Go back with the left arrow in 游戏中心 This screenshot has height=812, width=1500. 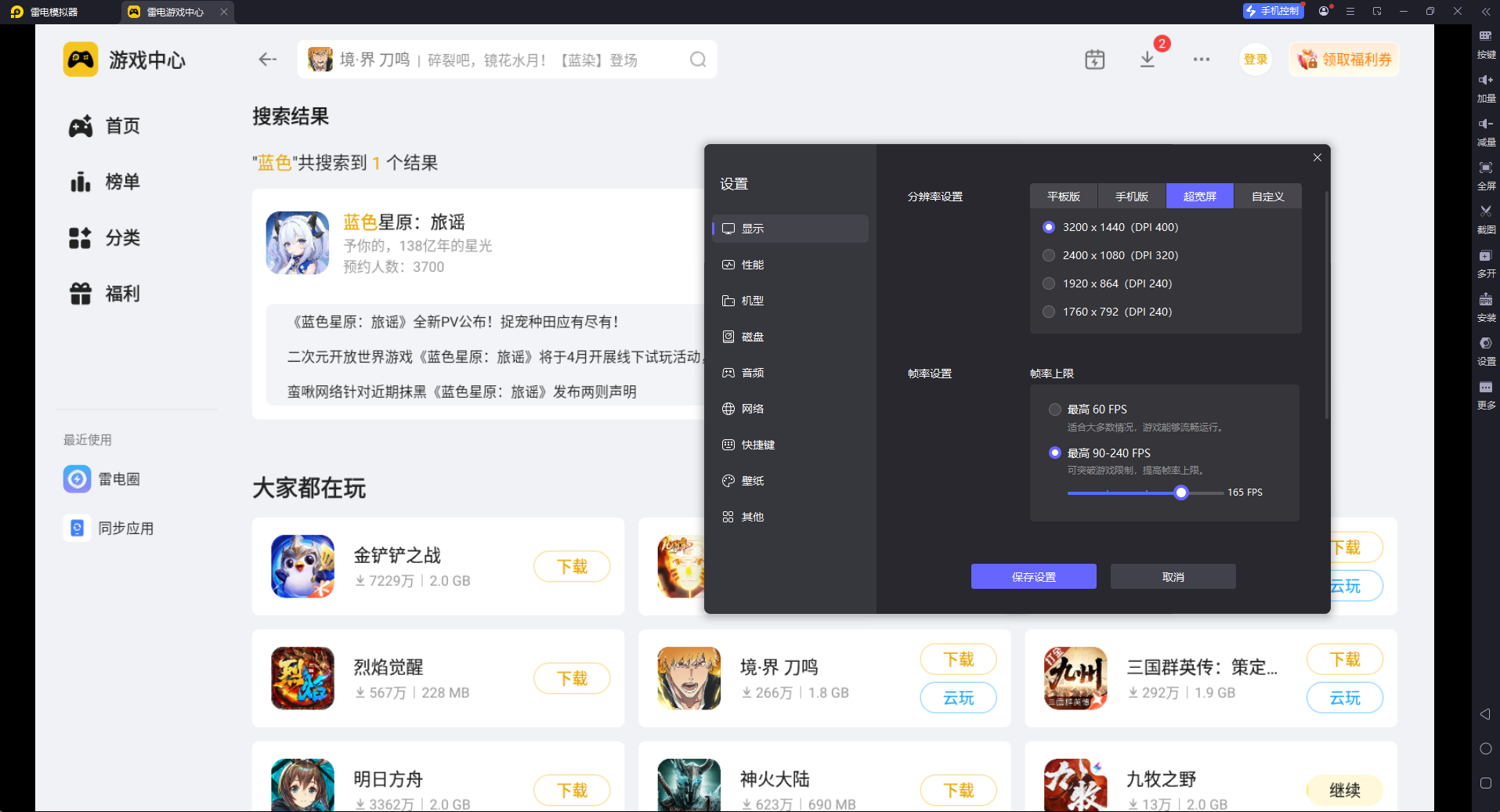pyautogui.click(x=268, y=60)
